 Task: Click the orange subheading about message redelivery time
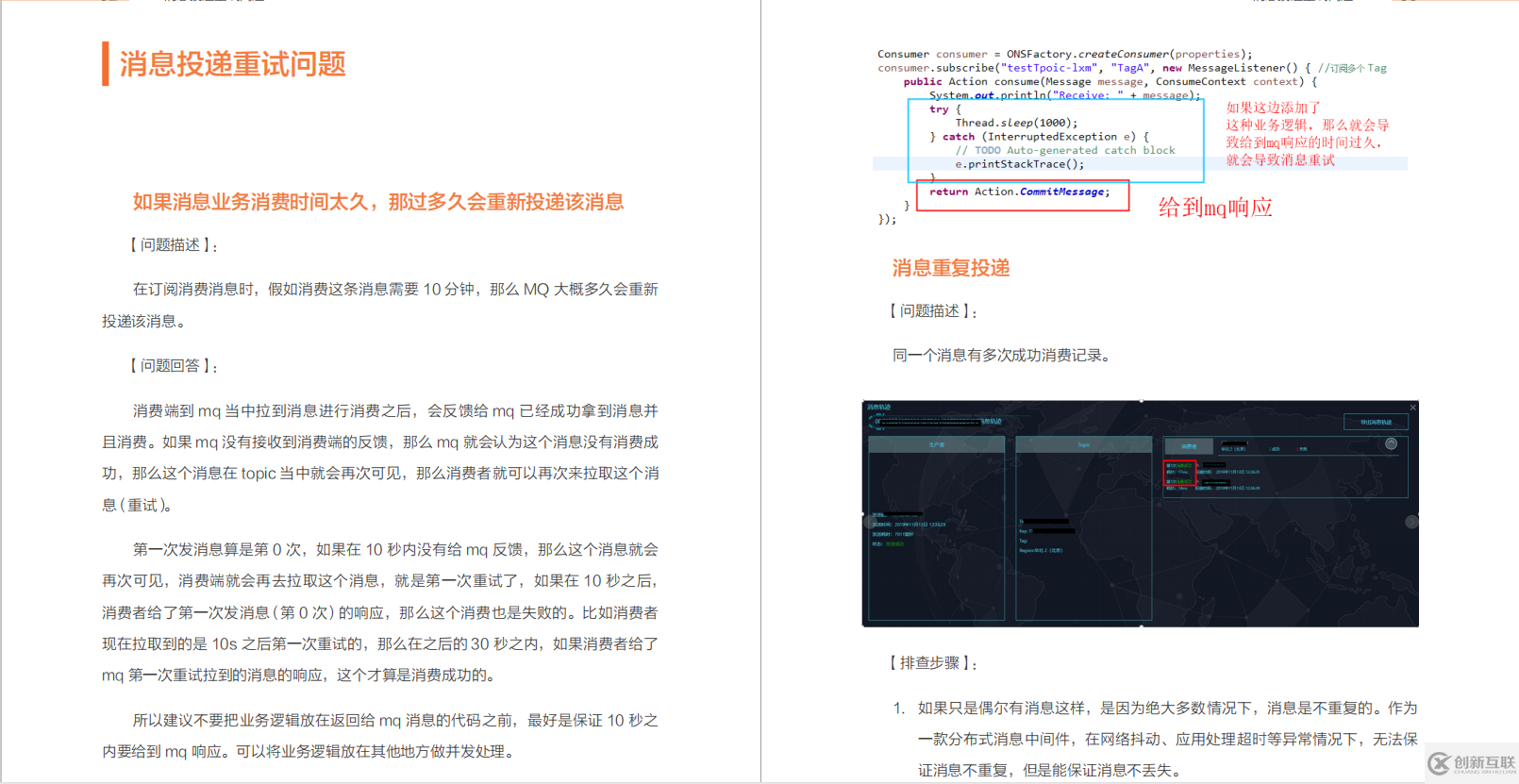click(x=377, y=202)
